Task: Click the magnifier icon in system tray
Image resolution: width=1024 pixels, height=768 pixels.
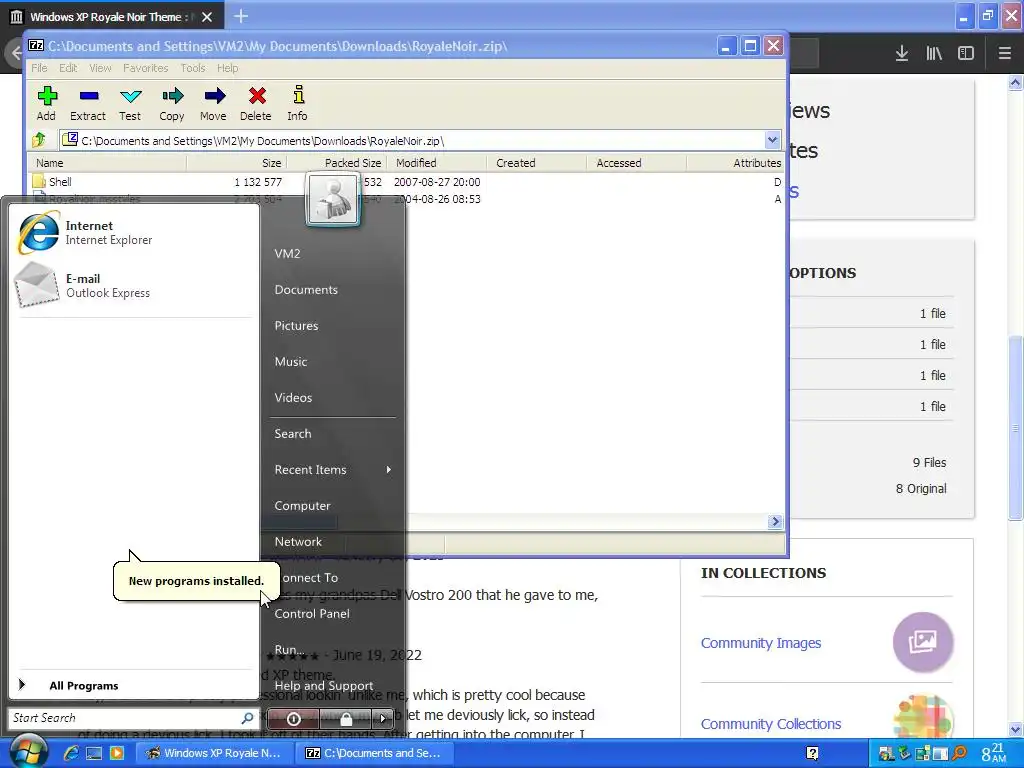Action: [x=959, y=754]
